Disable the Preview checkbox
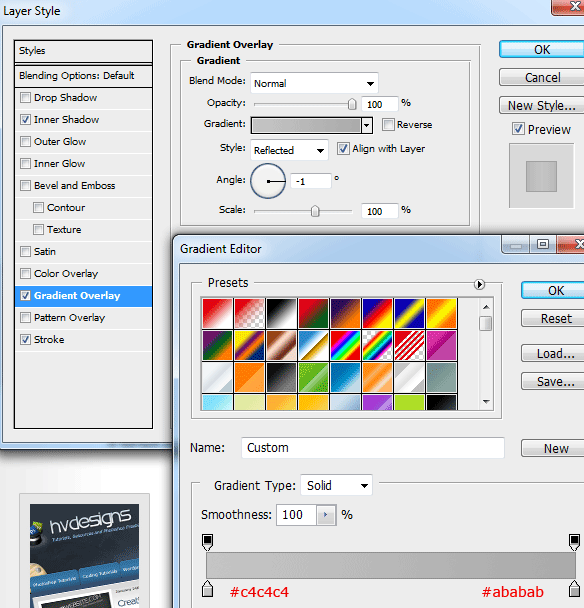The width and height of the screenshot is (584, 608). [518, 129]
